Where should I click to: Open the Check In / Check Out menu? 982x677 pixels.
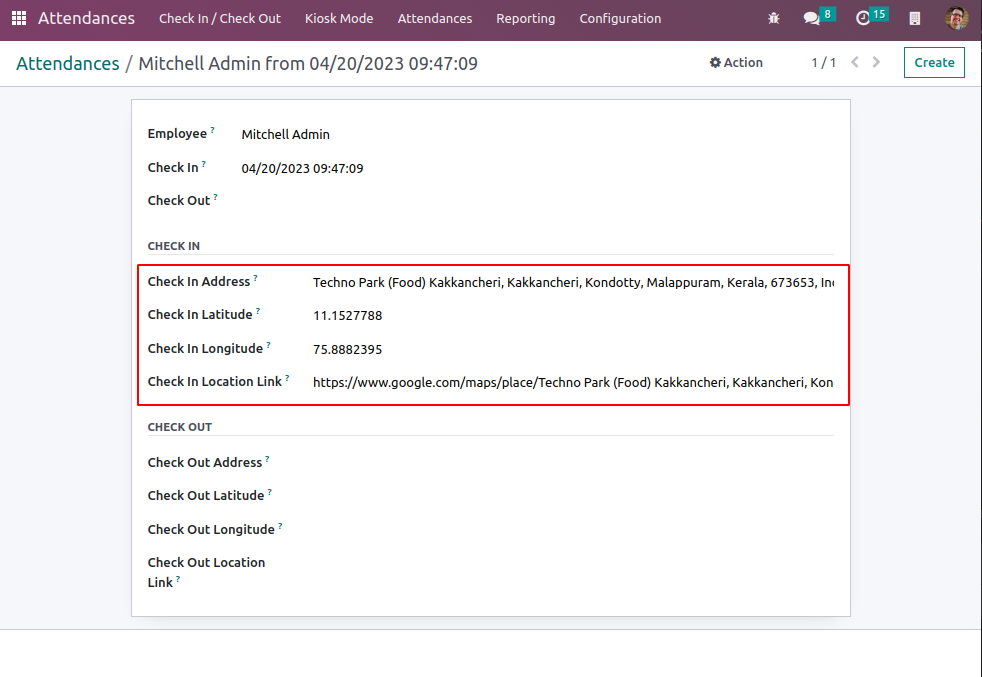220,19
